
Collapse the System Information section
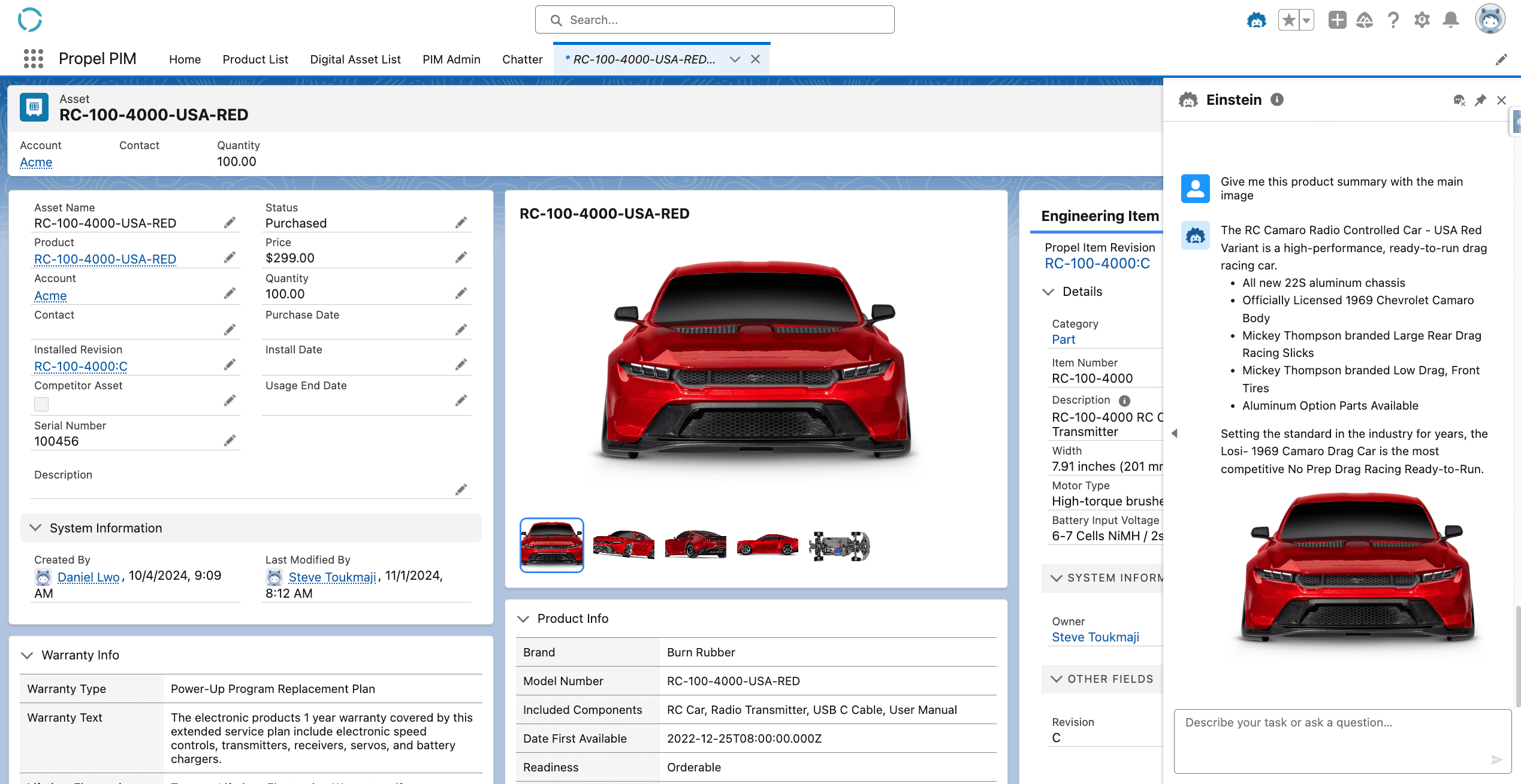click(35, 528)
